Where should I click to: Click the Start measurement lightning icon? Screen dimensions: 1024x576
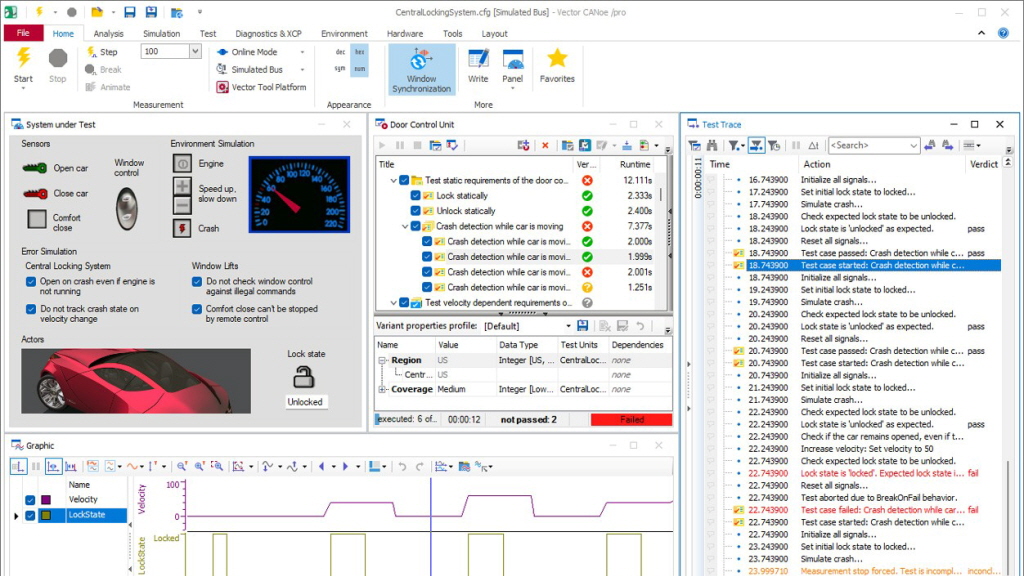click(23, 58)
